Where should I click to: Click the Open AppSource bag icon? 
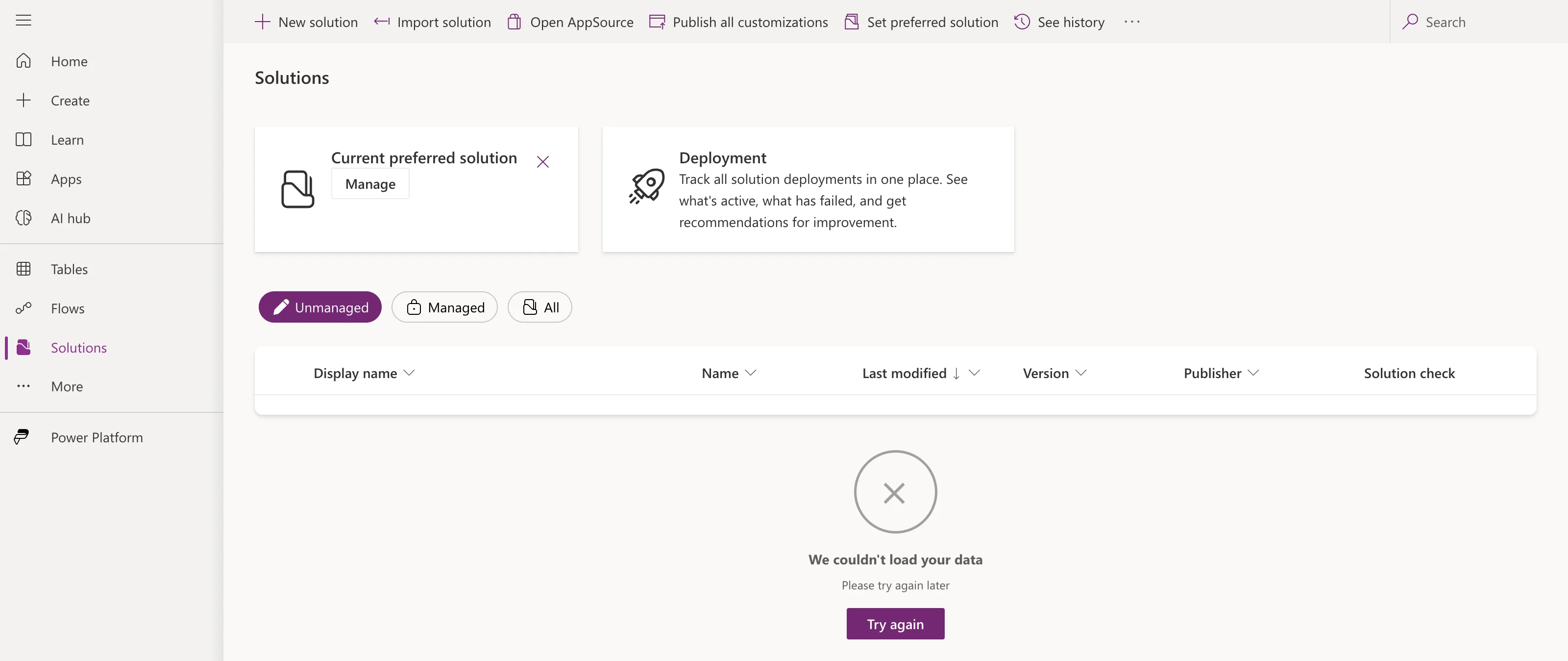click(x=514, y=22)
